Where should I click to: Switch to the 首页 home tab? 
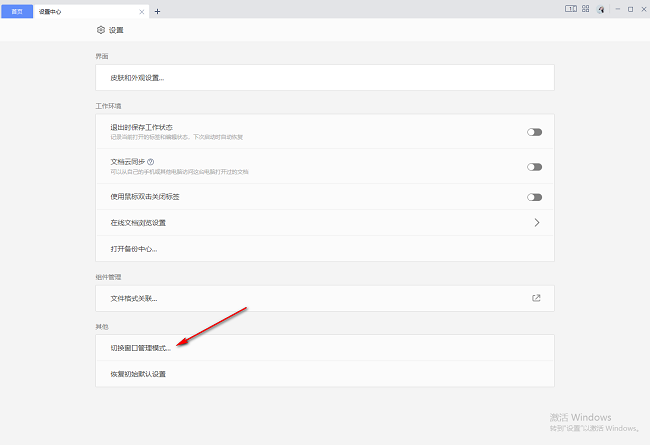[x=17, y=12]
